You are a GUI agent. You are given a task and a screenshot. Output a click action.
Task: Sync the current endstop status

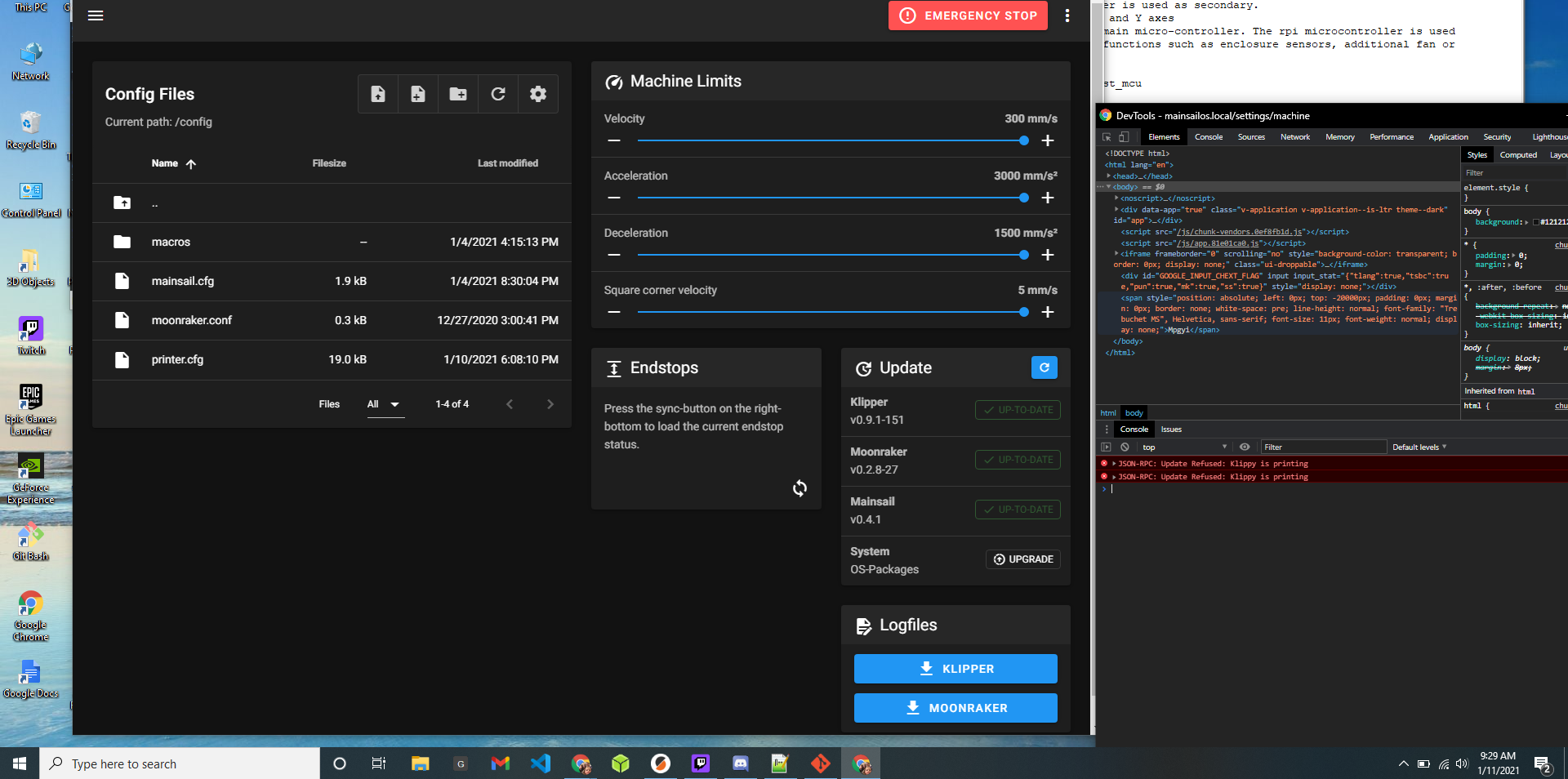point(800,489)
